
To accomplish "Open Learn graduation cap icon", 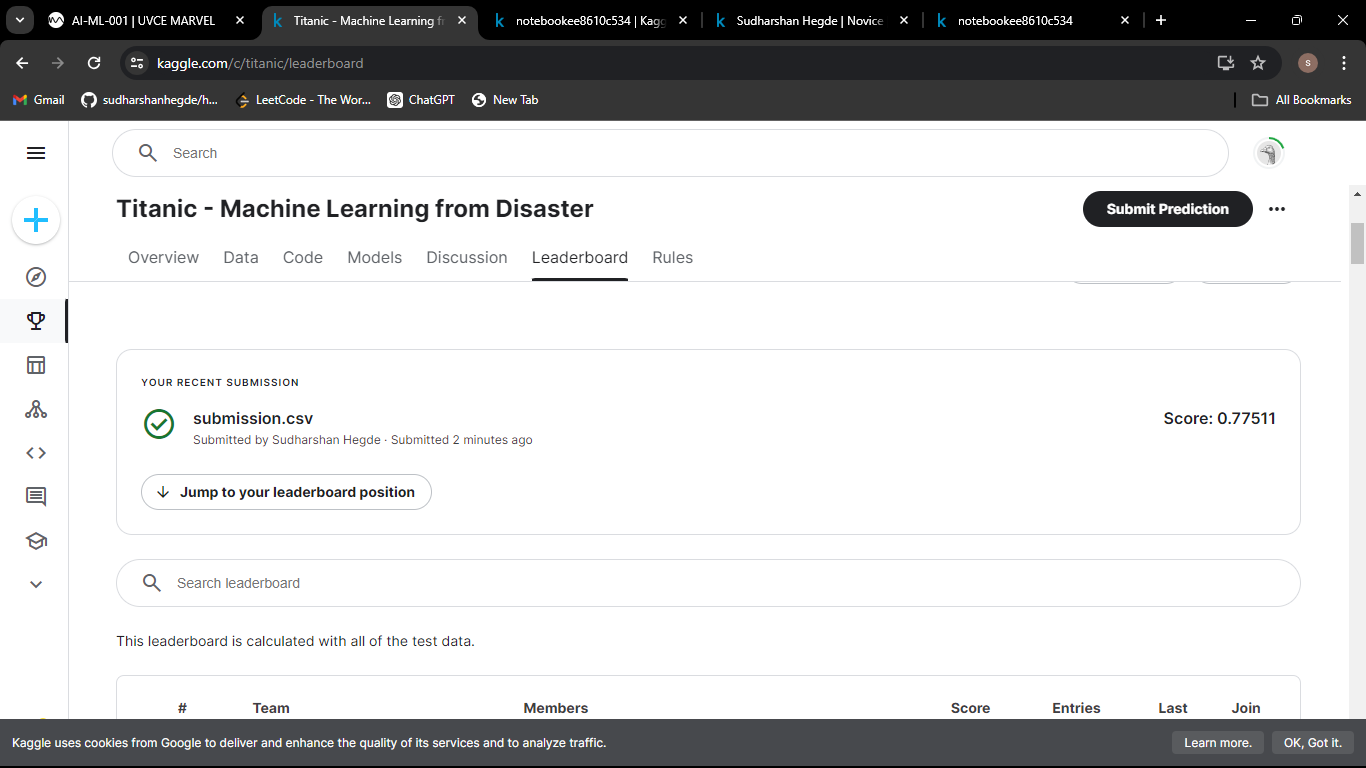I will [36, 541].
